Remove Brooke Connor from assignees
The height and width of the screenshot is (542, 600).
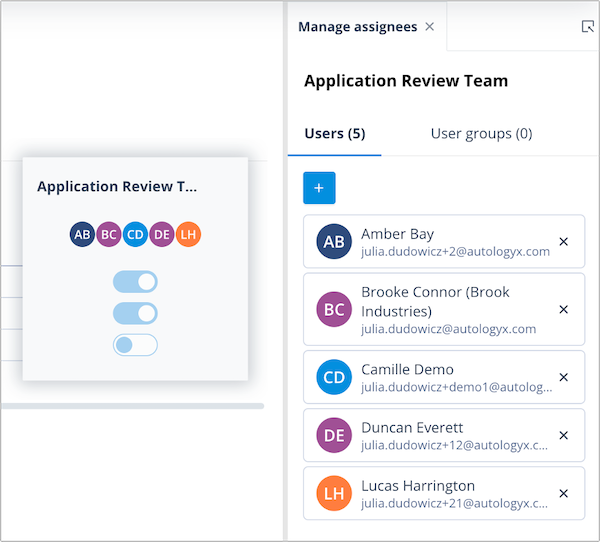(x=563, y=309)
